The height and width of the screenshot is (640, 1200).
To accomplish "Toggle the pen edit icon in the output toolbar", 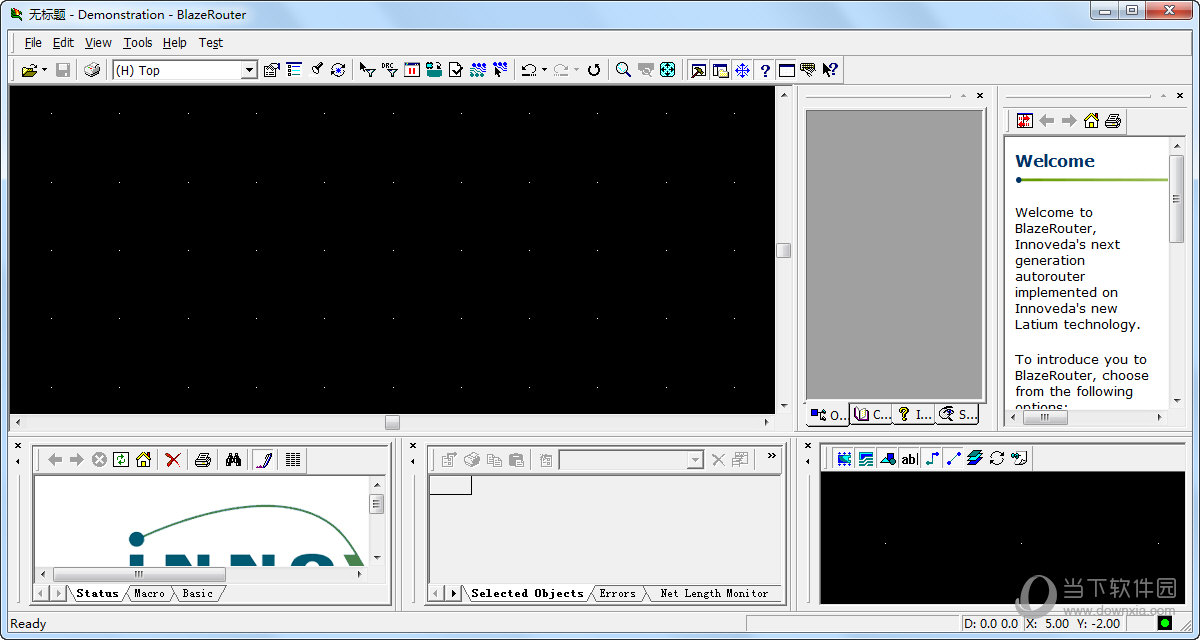I will 263,459.
